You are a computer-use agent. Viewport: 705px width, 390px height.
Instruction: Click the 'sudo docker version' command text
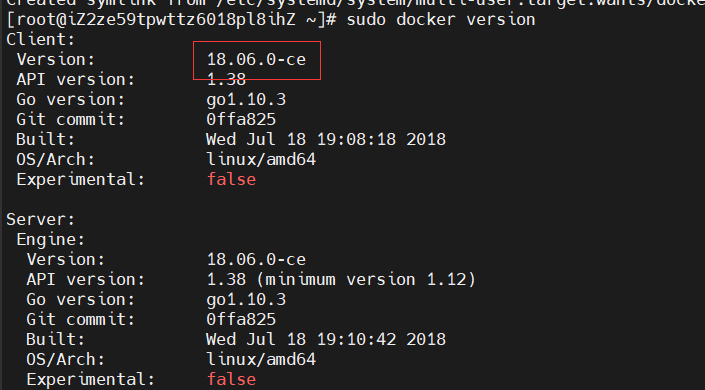441,20
